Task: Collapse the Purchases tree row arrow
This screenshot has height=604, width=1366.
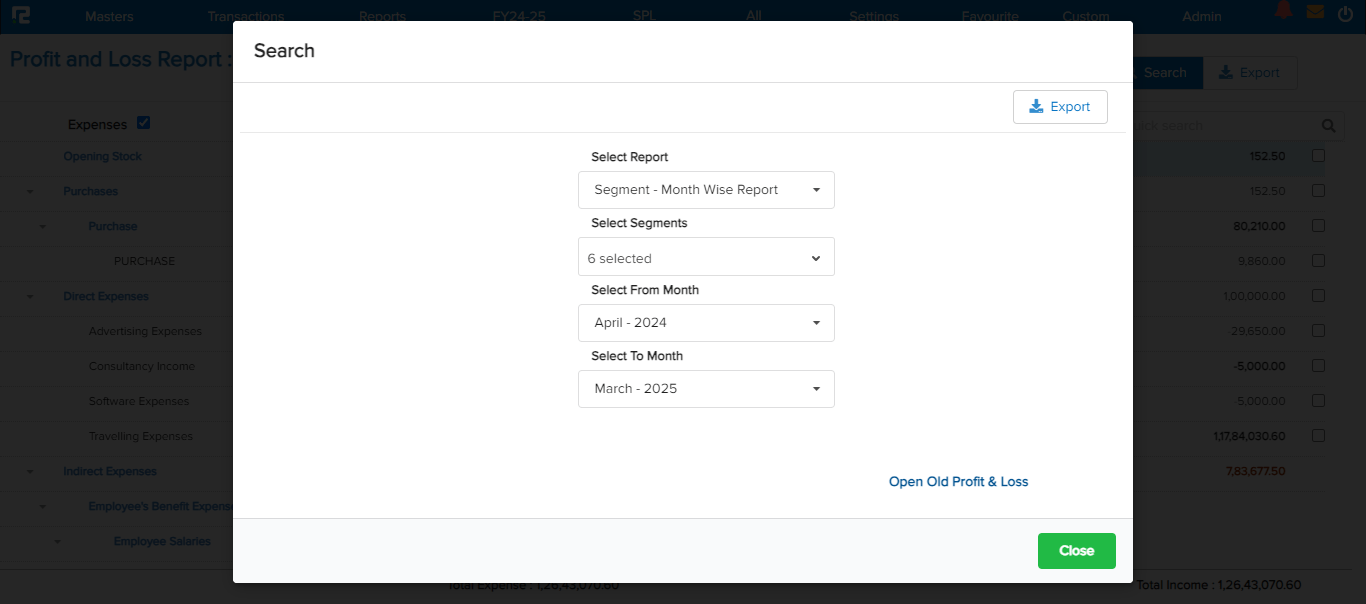Action: click(x=30, y=192)
